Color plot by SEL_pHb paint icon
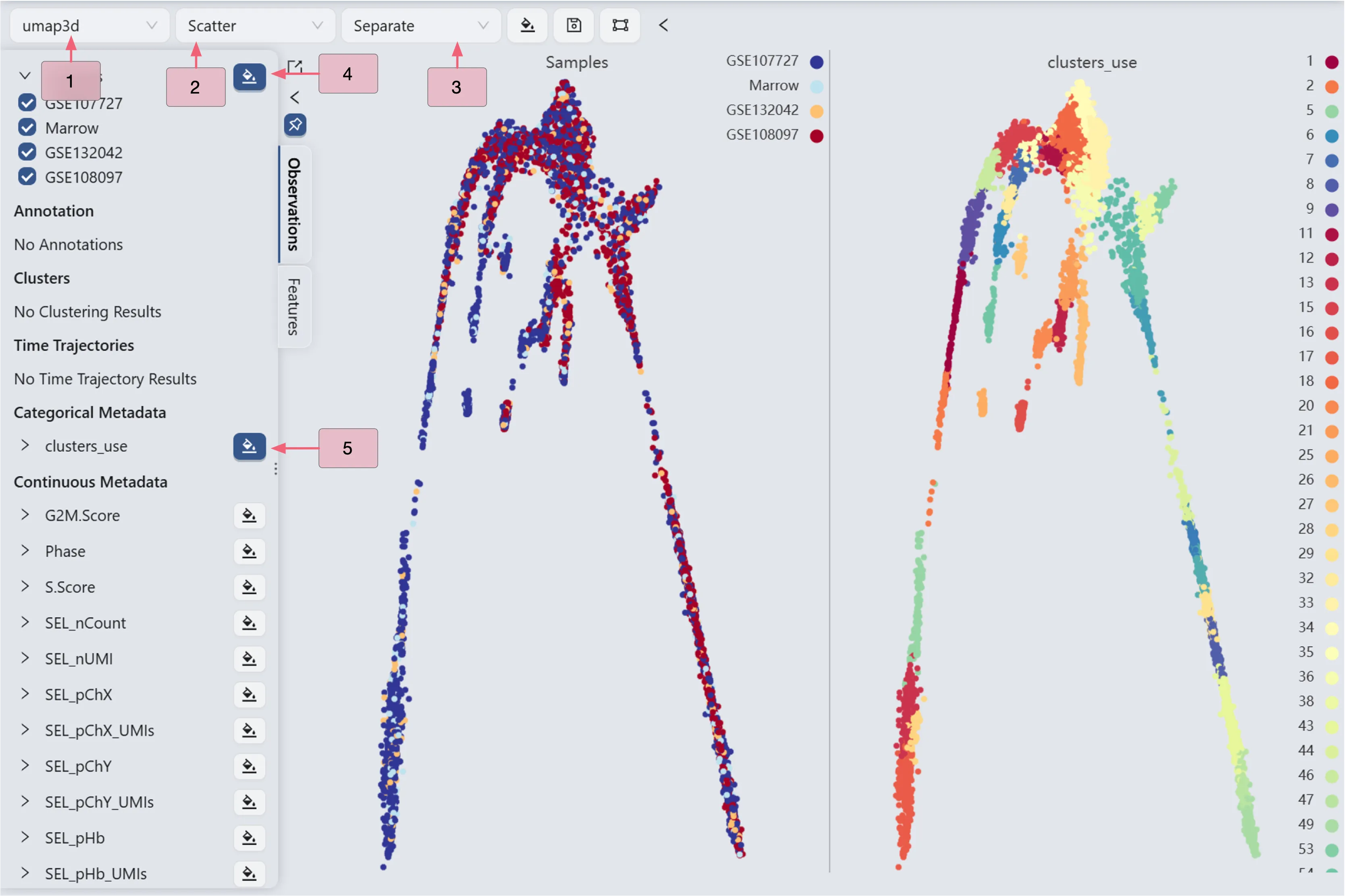Screen dimensions: 1345x896 (249, 838)
